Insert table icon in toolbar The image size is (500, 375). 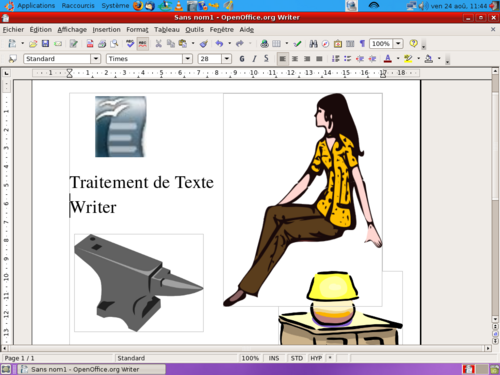click(276, 44)
